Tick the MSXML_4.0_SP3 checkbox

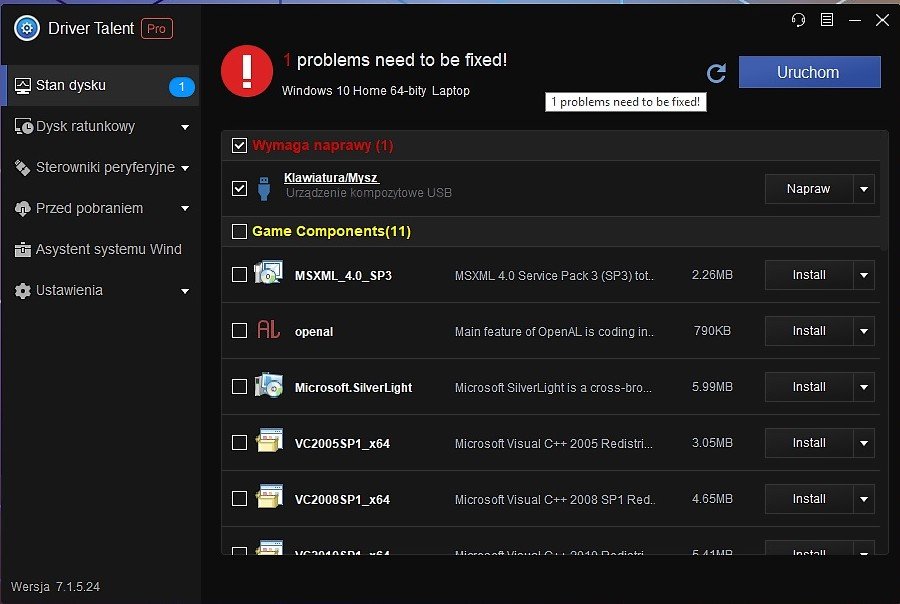pos(239,274)
